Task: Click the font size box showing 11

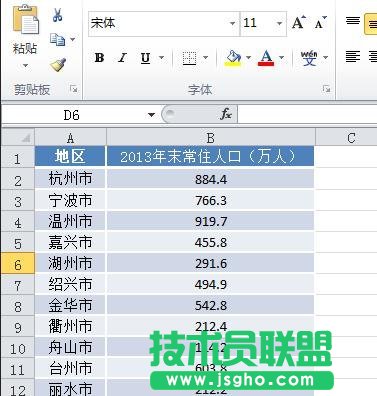Action: tap(258, 23)
